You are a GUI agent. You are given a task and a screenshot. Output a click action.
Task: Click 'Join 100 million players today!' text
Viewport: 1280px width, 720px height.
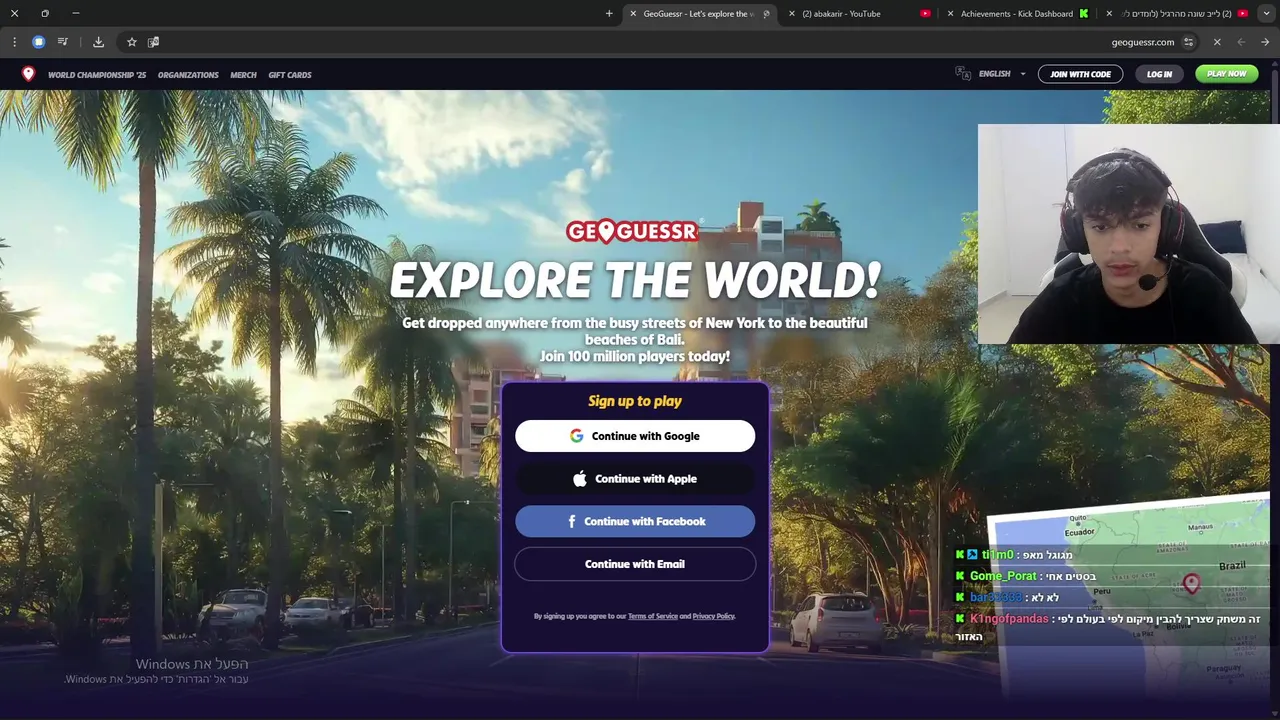click(635, 357)
